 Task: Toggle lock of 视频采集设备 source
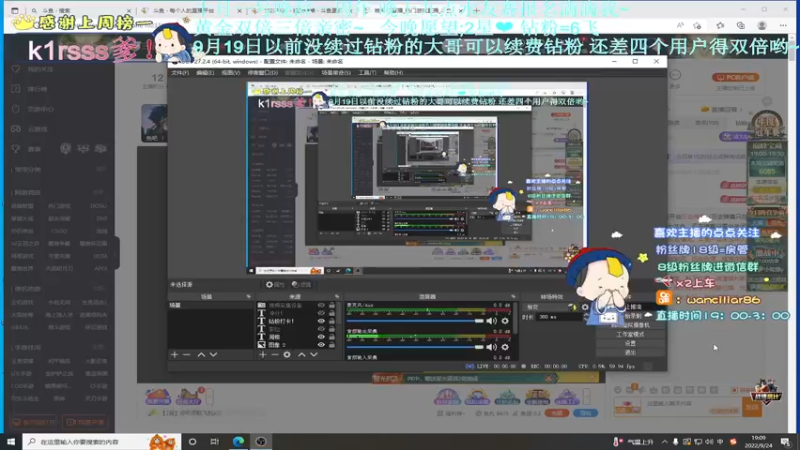pos(332,305)
